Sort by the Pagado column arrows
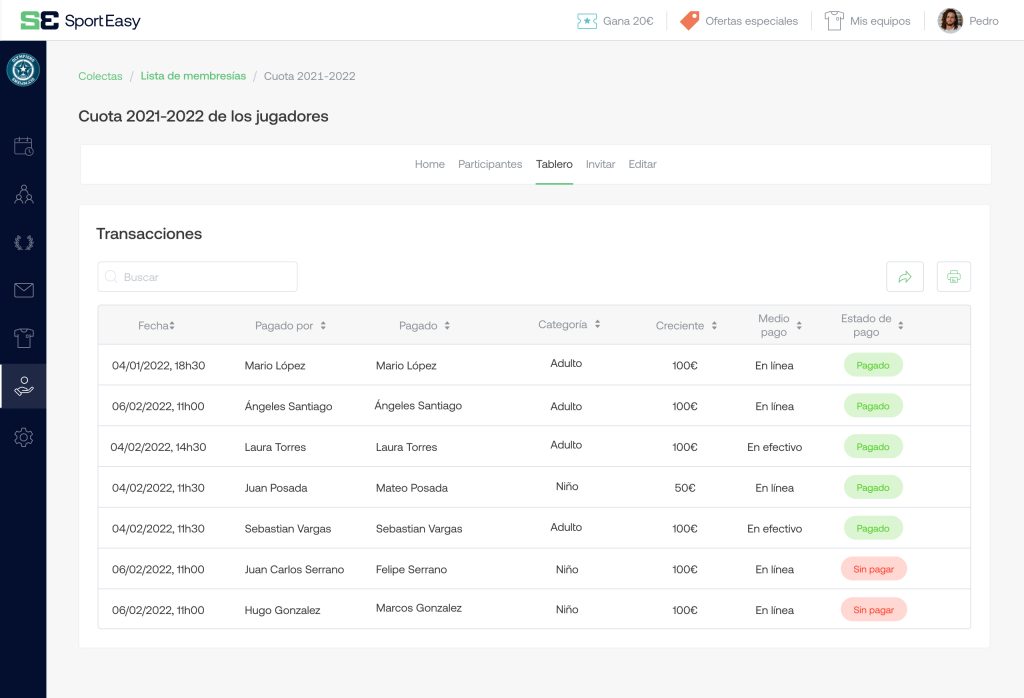Viewport: 1024px width, 698px height. 447,325
